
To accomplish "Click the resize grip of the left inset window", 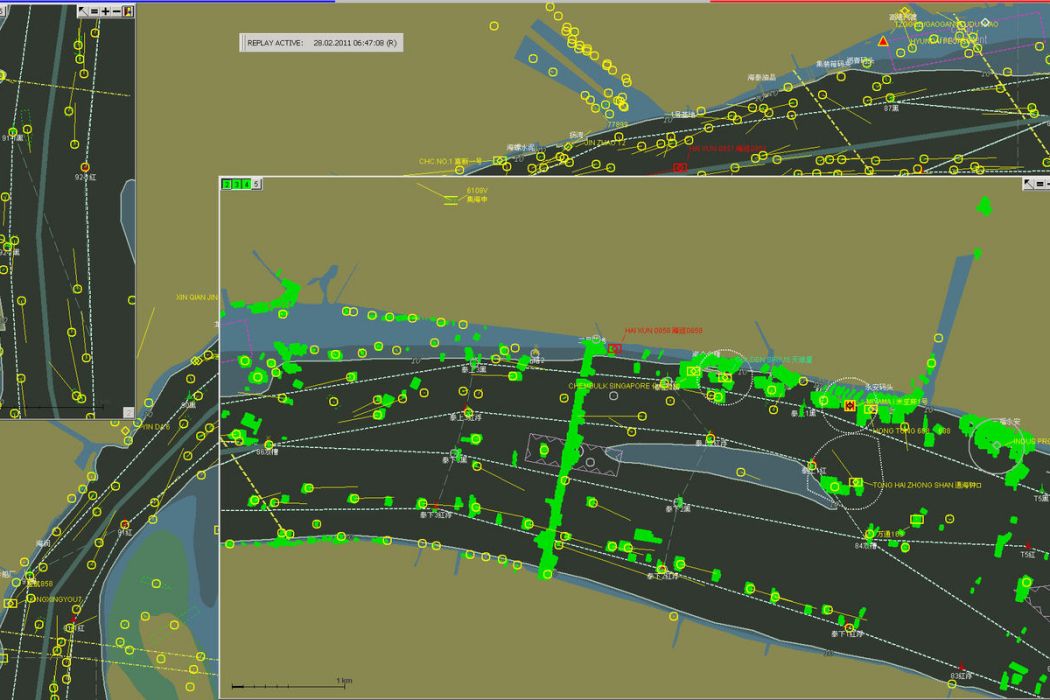I will click(129, 413).
